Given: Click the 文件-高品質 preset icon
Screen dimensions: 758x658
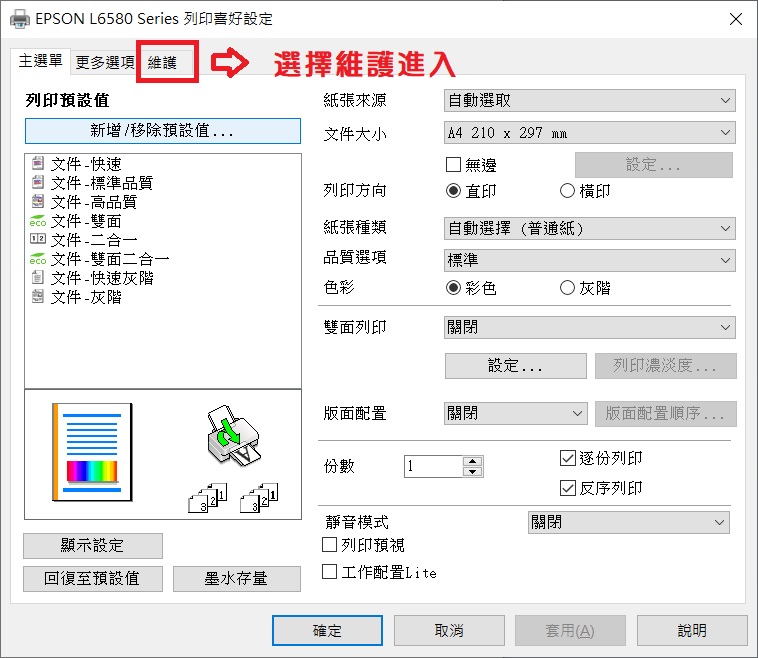Looking at the screenshot, I should pyautogui.click(x=38, y=202).
